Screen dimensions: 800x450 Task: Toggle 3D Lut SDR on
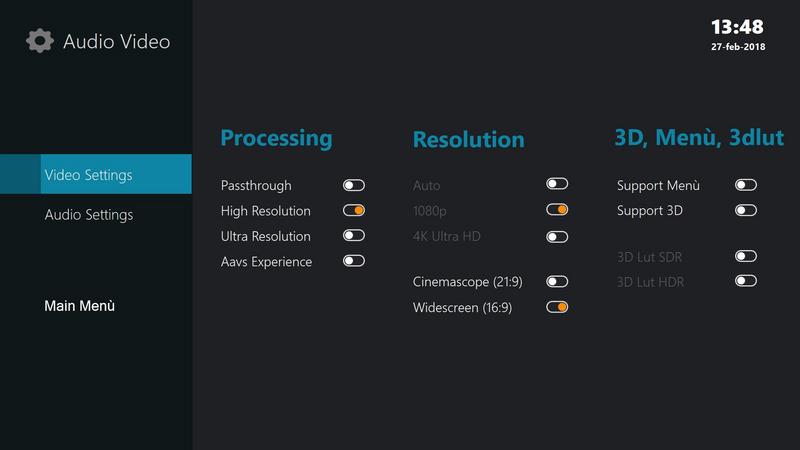(x=745, y=256)
